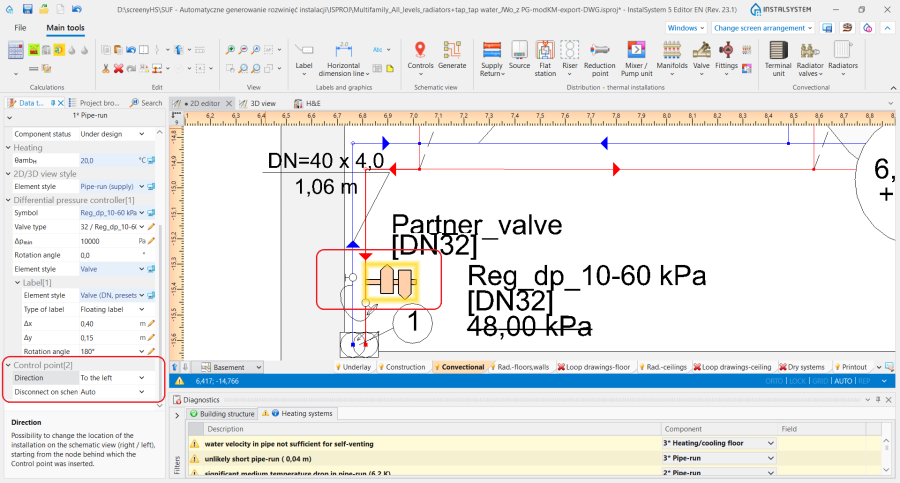Toggle AUTO mode in the status bar
The height and width of the screenshot is (483, 900).
[x=843, y=381]
